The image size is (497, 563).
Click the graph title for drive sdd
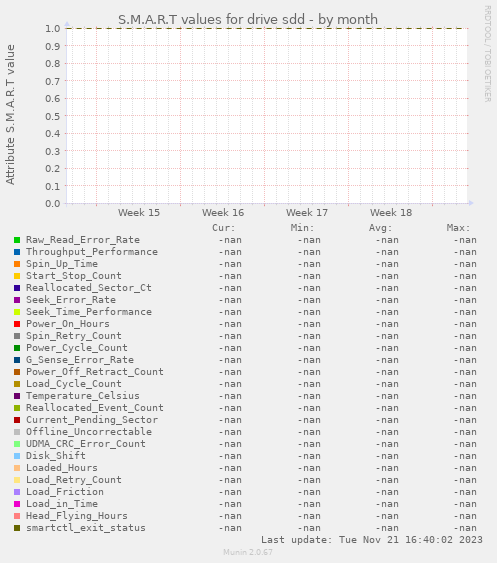[x=248, y=19]
